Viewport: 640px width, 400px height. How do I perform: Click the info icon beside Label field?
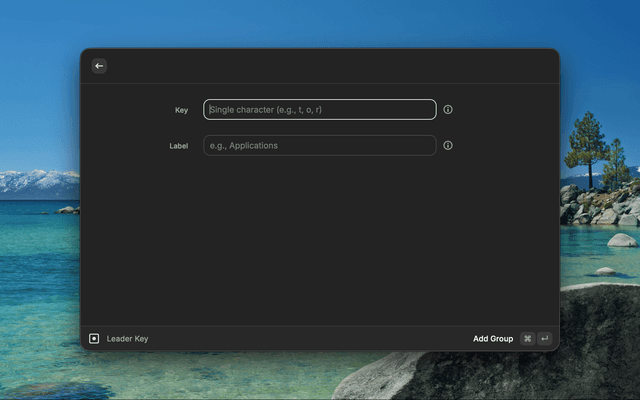[x=448, y=145]
